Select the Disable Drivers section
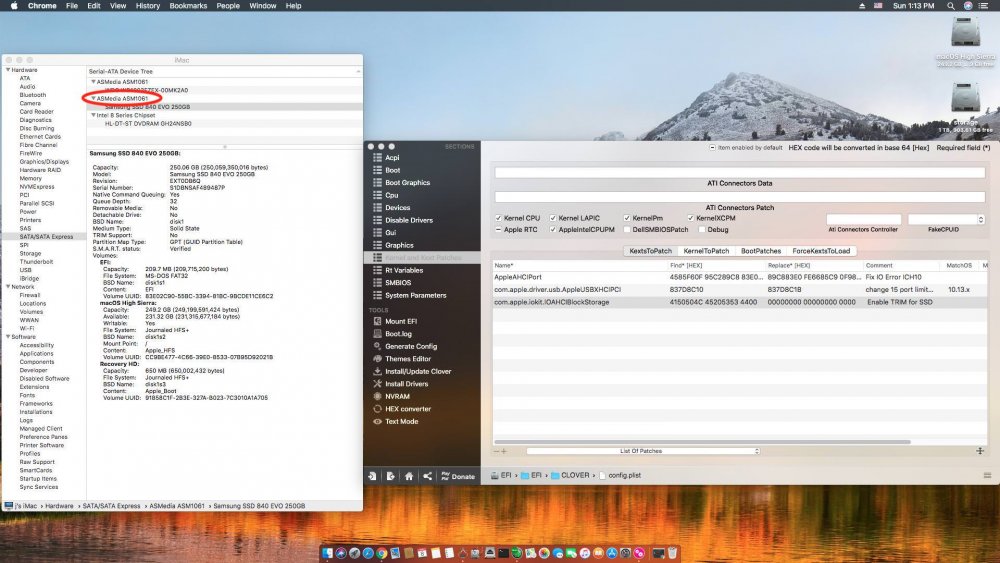 click(408, 220)
